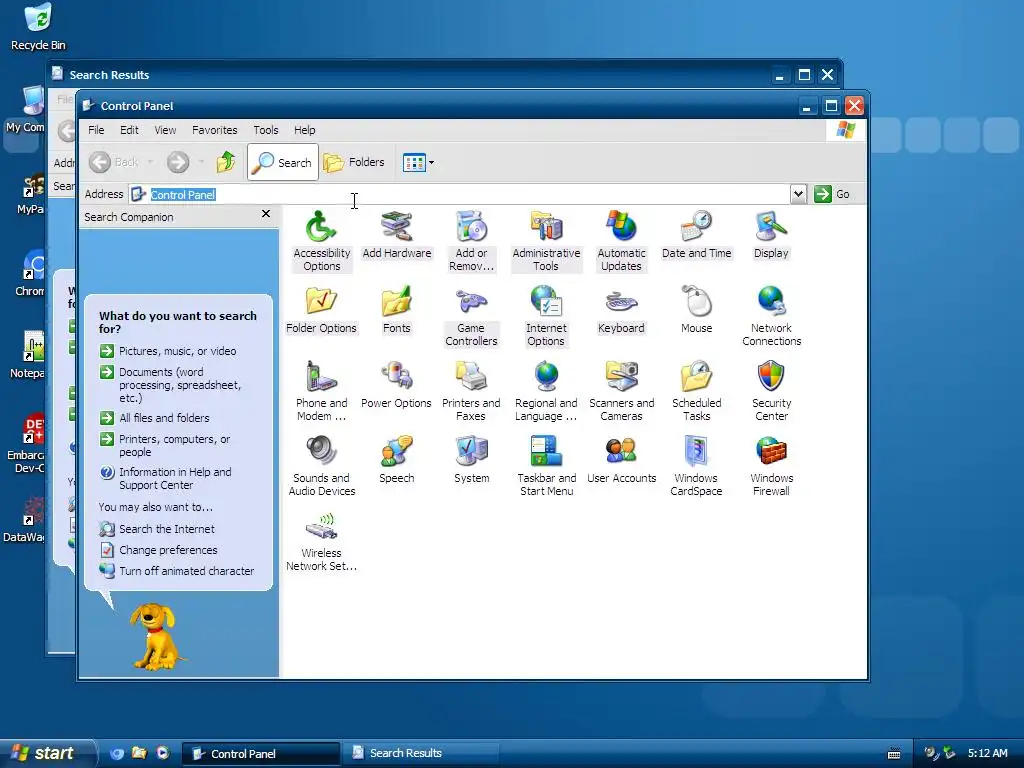Click the Control Panel taskbar button

point(261,753)
